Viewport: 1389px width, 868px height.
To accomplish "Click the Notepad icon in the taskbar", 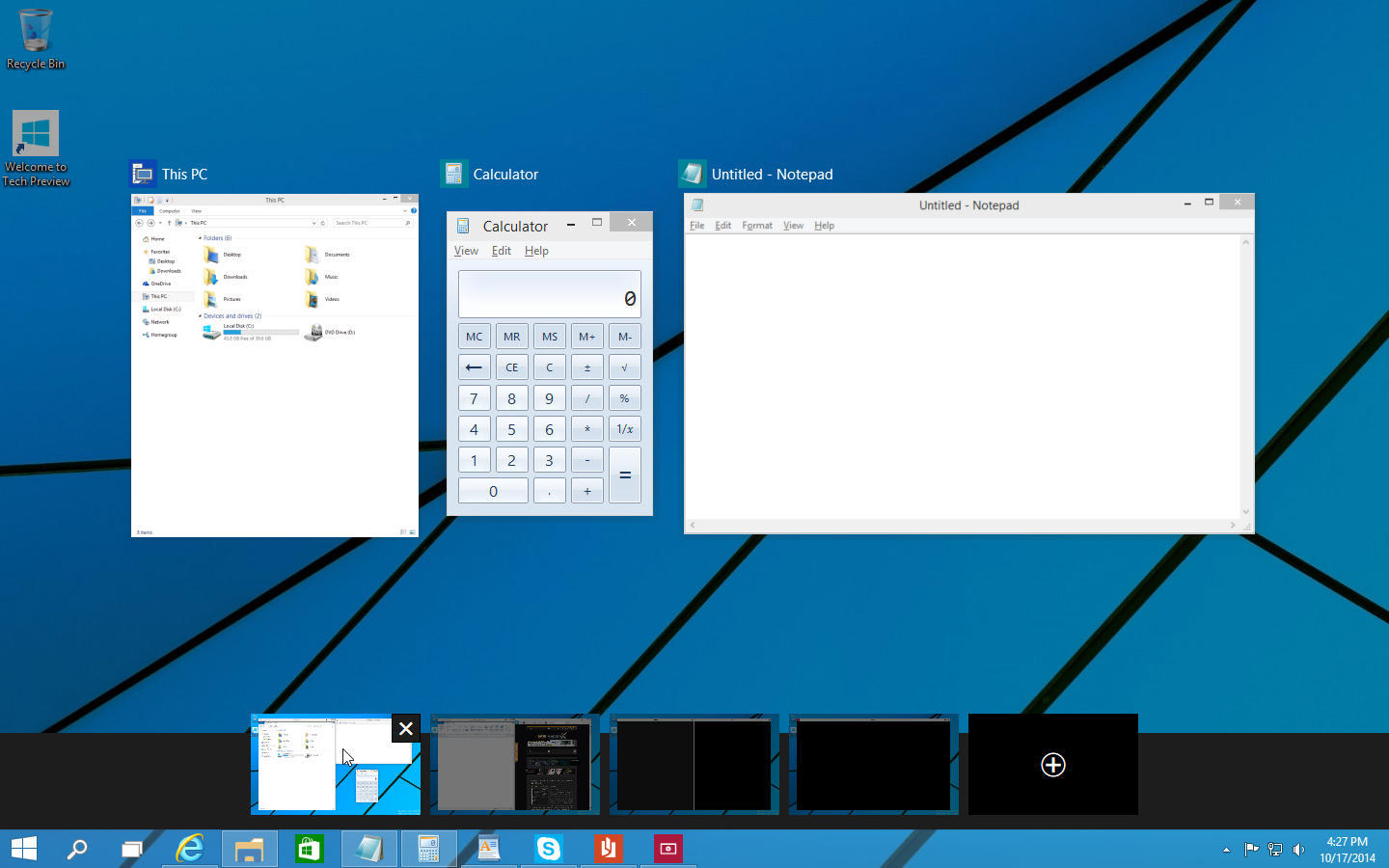I will pos(368,849).
